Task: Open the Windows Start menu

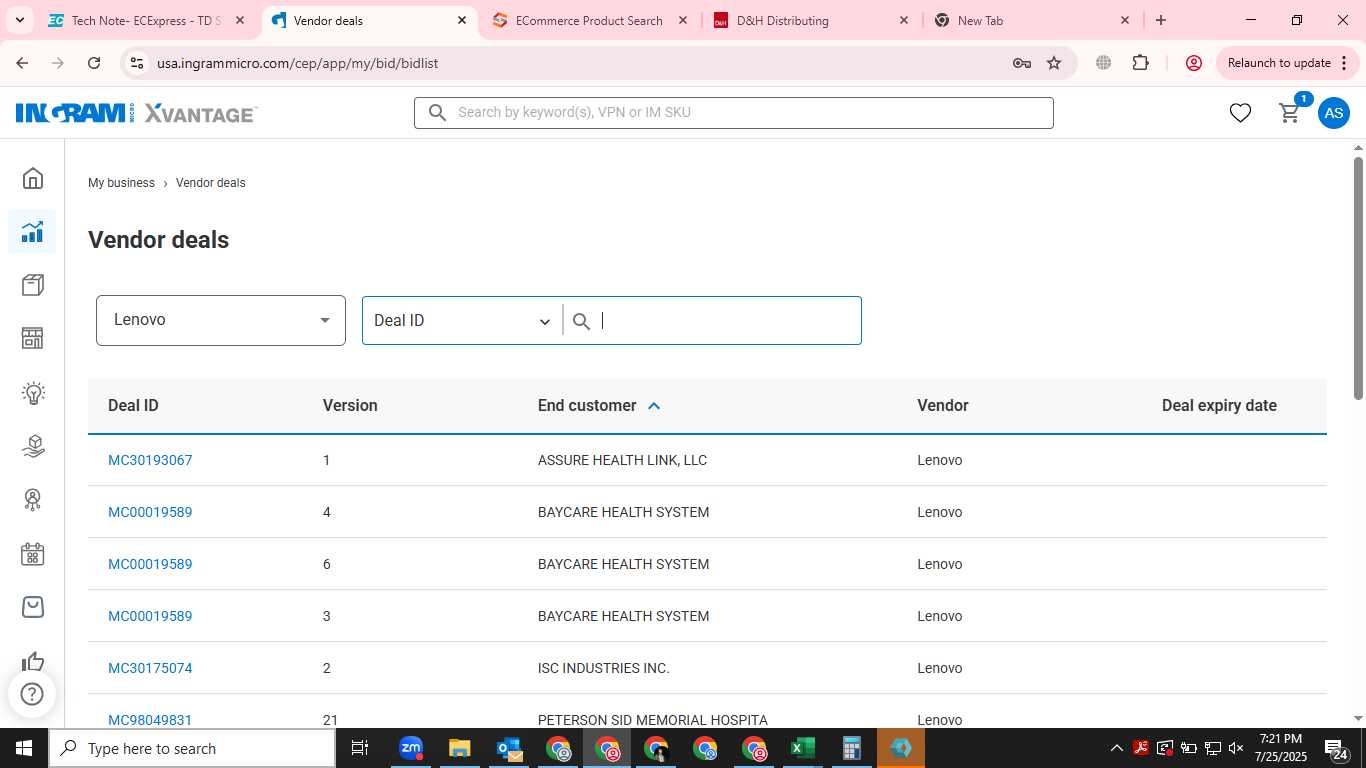Action: click(23, 748)
